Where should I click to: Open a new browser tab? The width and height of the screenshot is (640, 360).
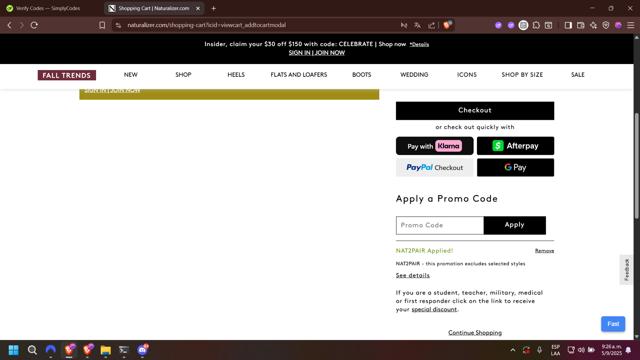click(x=213, y=8)
